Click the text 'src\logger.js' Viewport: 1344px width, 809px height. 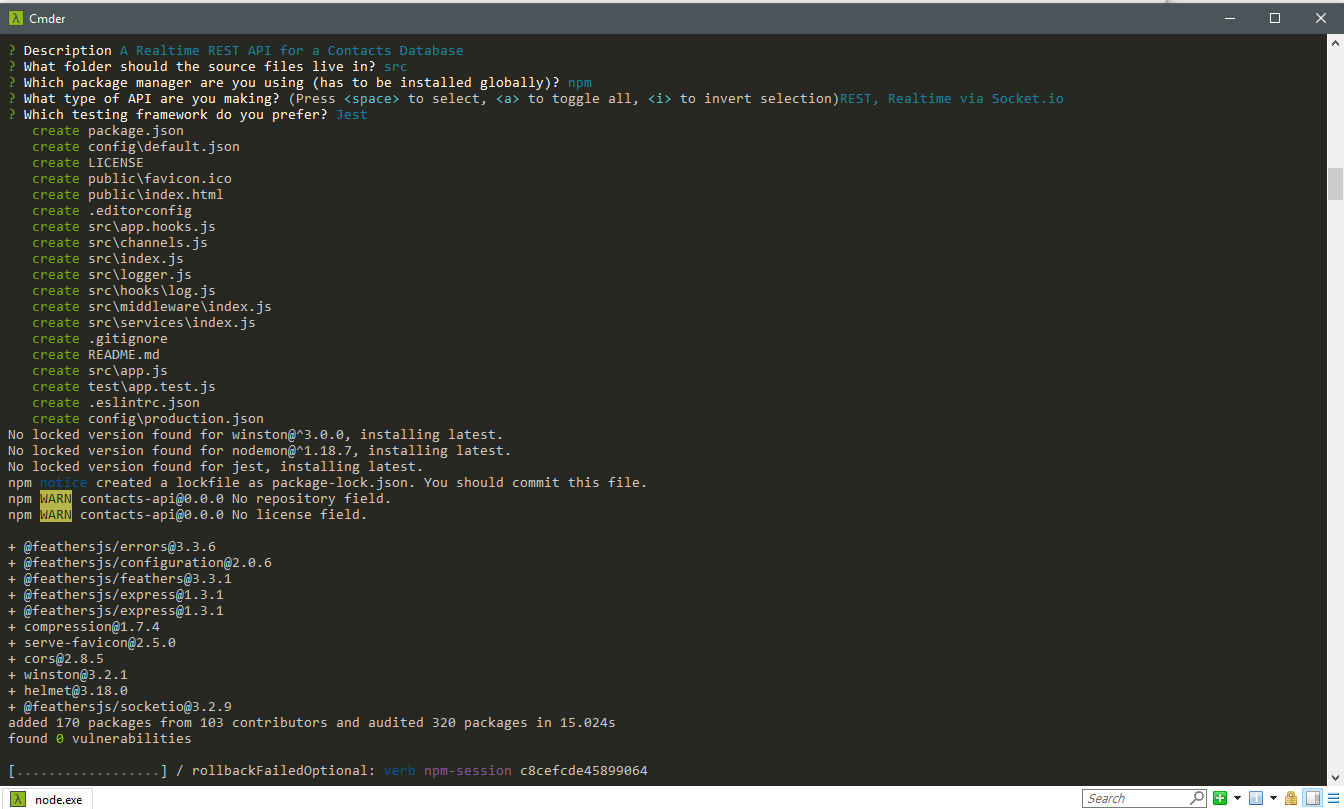[x=140, y=275]
